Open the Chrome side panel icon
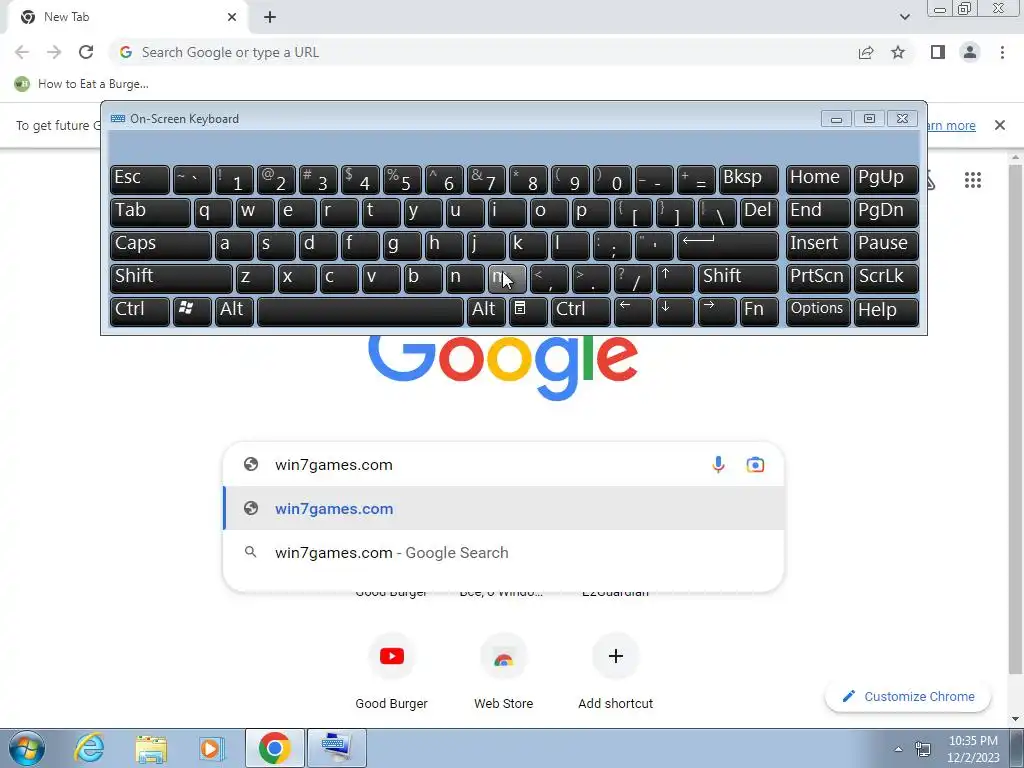Screen dimensions: 1024x768 [x=938, y=52]
